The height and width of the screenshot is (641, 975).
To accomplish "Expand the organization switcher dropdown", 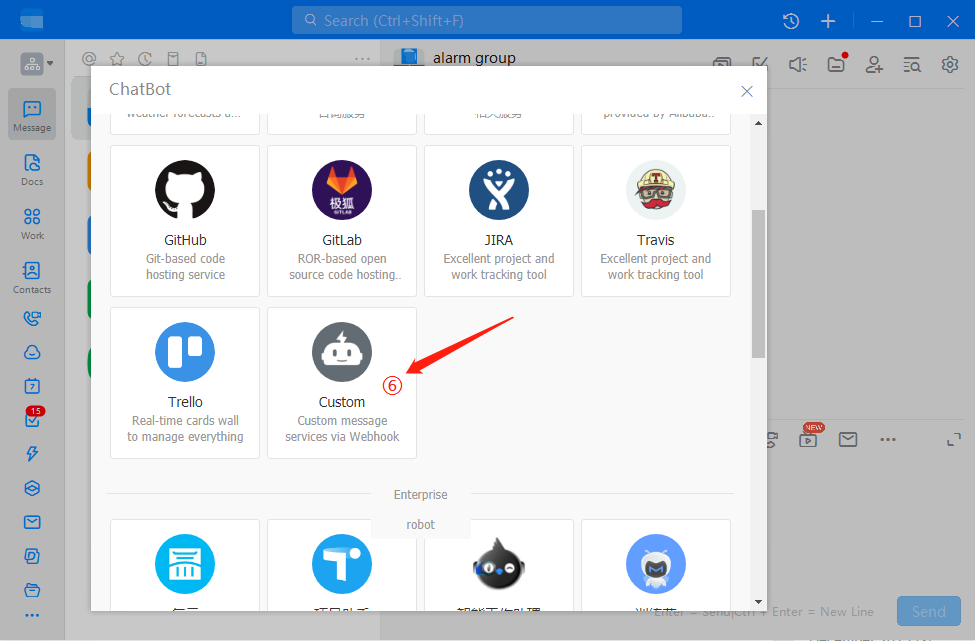I will coord(37,64).
